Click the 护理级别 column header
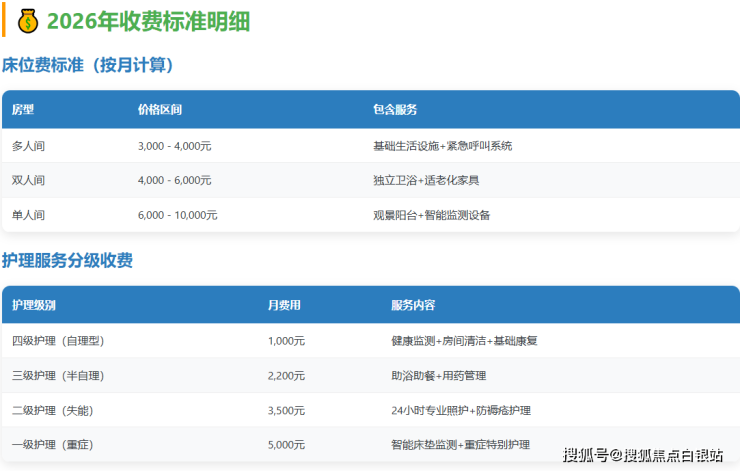The image size is (740, 471). tap(34, 304)
